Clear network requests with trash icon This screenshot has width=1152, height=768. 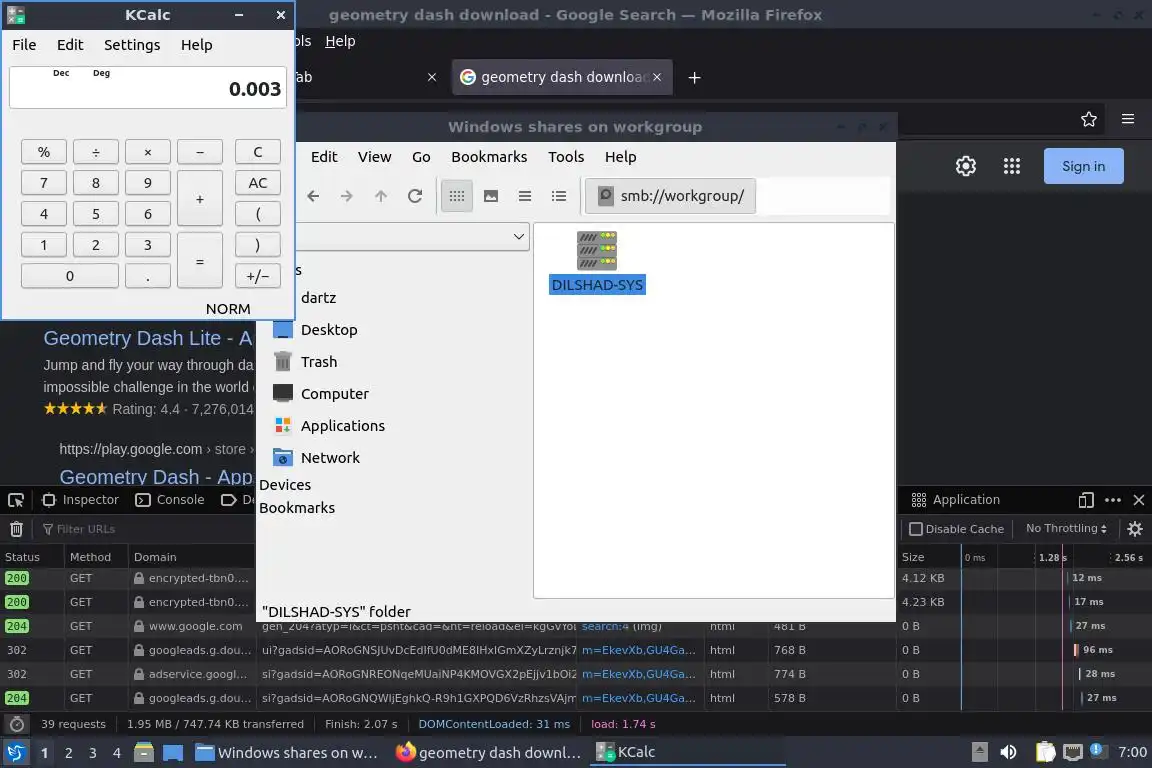tap(16, 529)
